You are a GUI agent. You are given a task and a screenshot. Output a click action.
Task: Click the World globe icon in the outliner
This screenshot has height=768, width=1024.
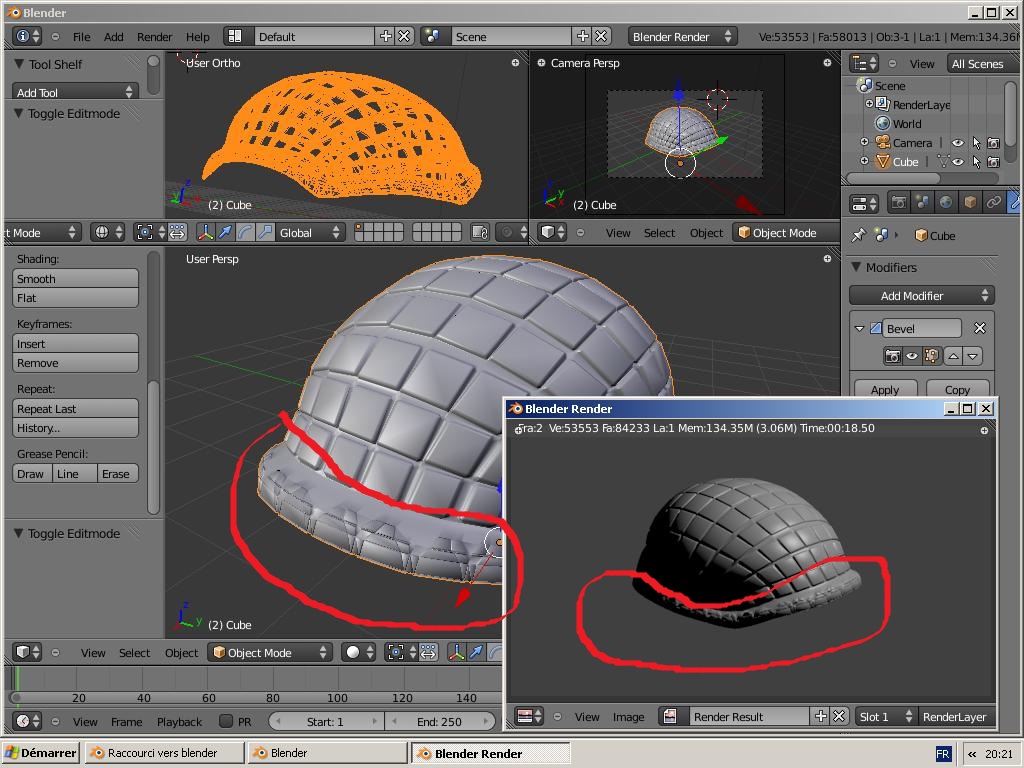point(883,123)
